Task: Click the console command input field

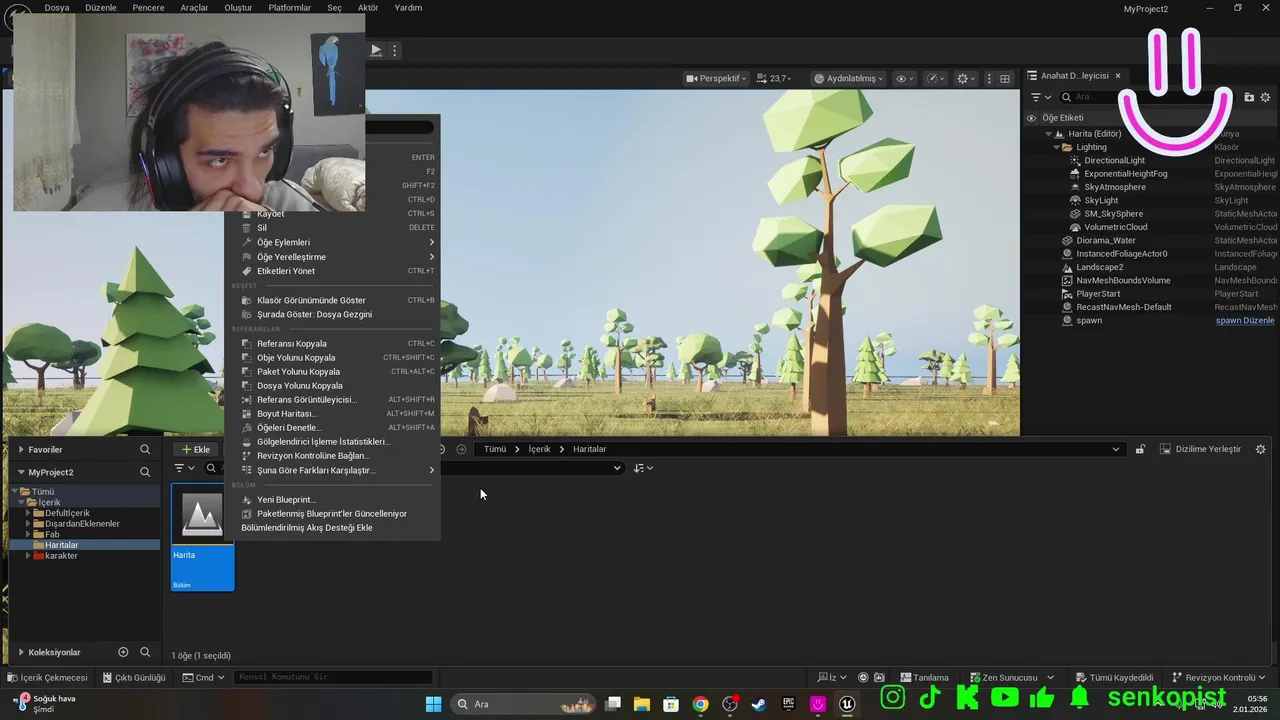Action: tap(333, 678)
